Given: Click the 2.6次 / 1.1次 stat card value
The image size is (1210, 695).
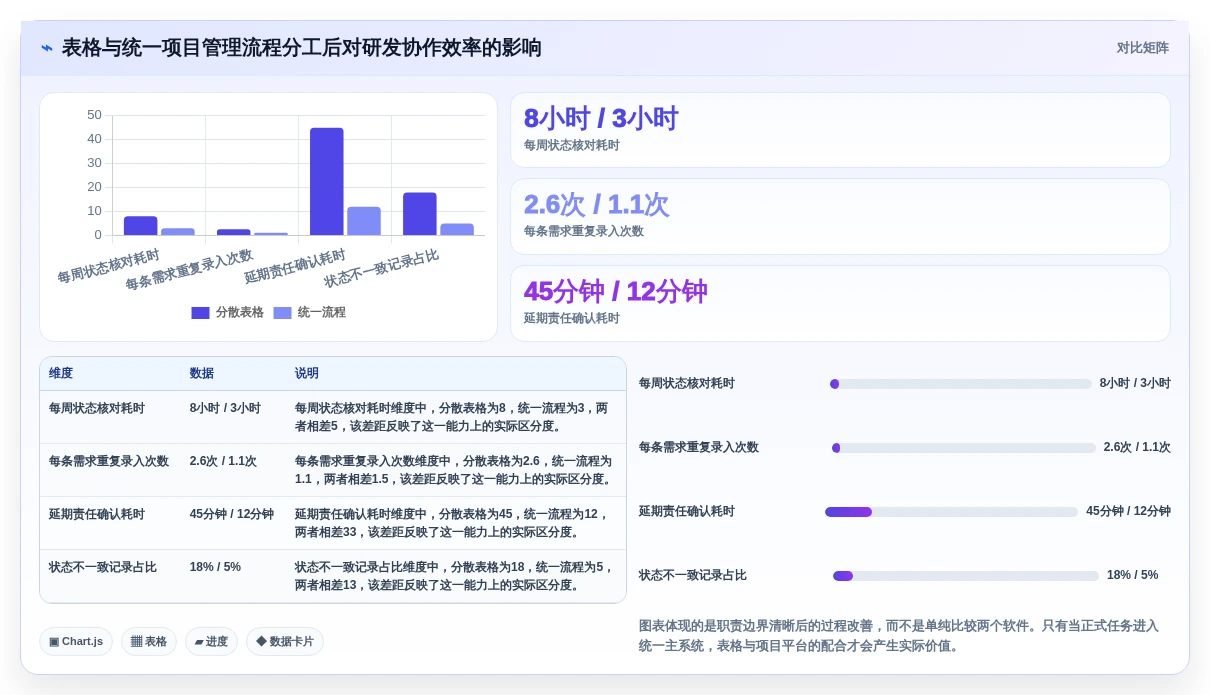Looking at the screenshot, I should click(596, 205).
